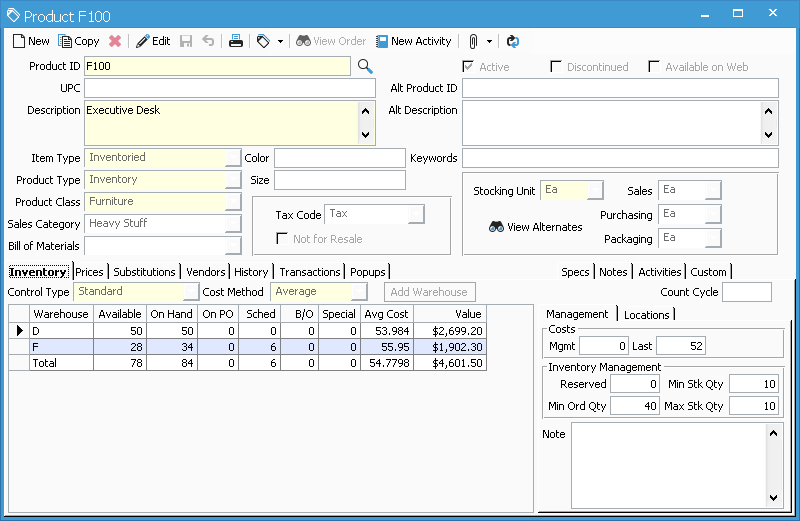Screen dimensions: 800x521
Task: Open the Product Class dropdown
Action: (233, 202)
